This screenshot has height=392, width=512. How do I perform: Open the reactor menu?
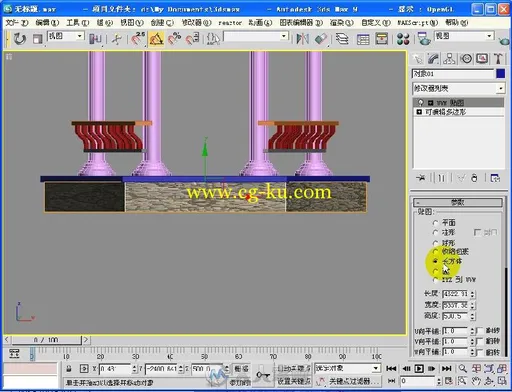pyautogui.click(x=230, y=23)
